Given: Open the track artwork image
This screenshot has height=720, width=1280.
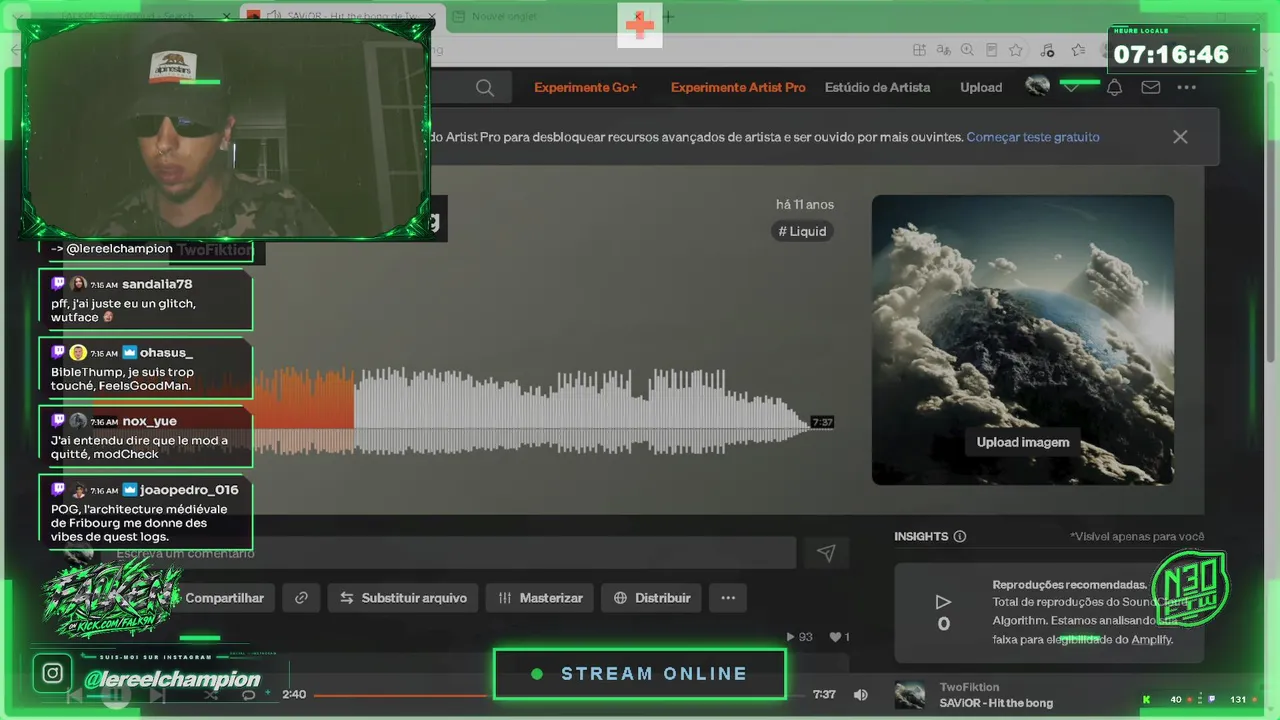Looking at the screenshot, I should [x=1023, y=340].
